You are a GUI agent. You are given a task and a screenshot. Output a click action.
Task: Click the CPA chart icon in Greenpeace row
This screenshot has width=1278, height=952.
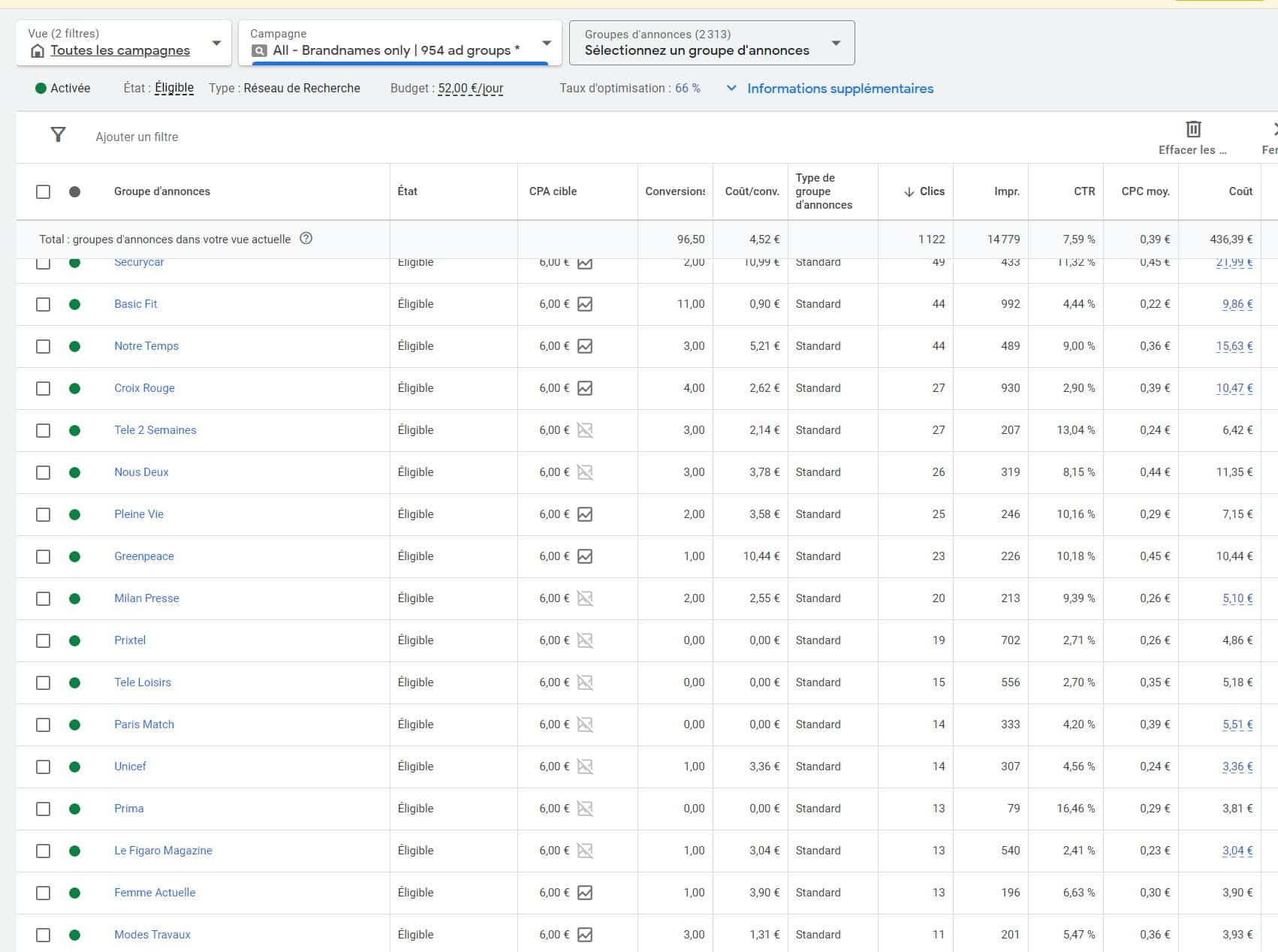[585, 556]
